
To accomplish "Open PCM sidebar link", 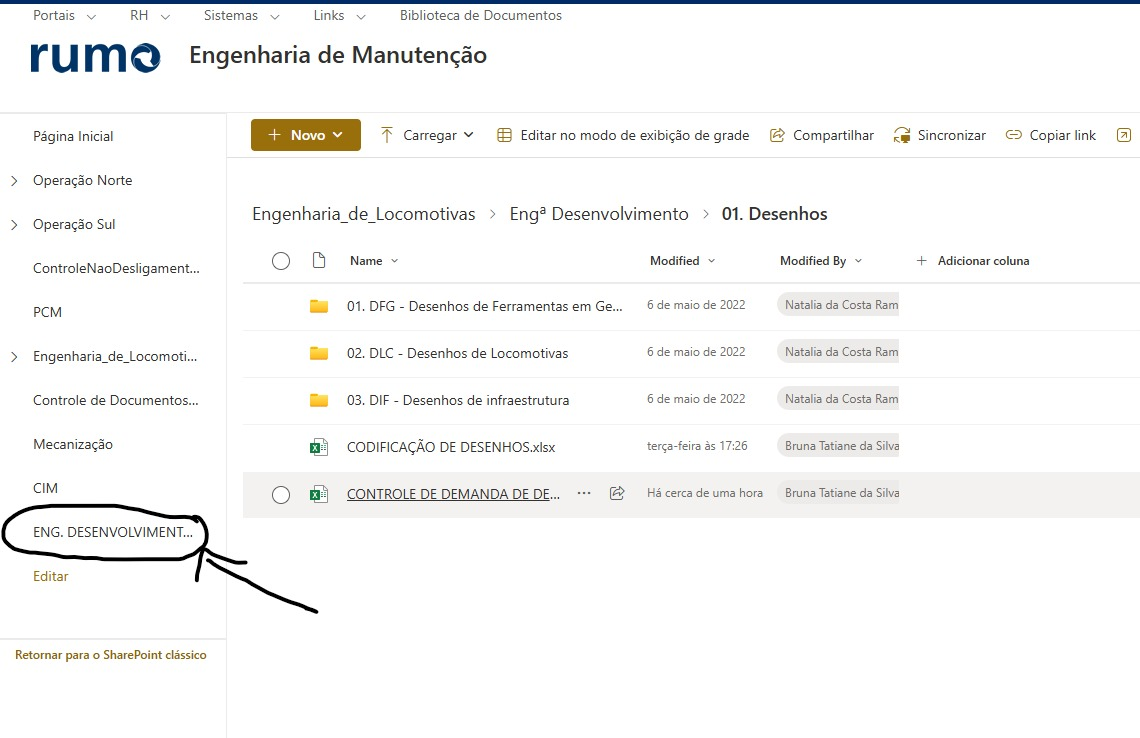I will click(47, 312).
